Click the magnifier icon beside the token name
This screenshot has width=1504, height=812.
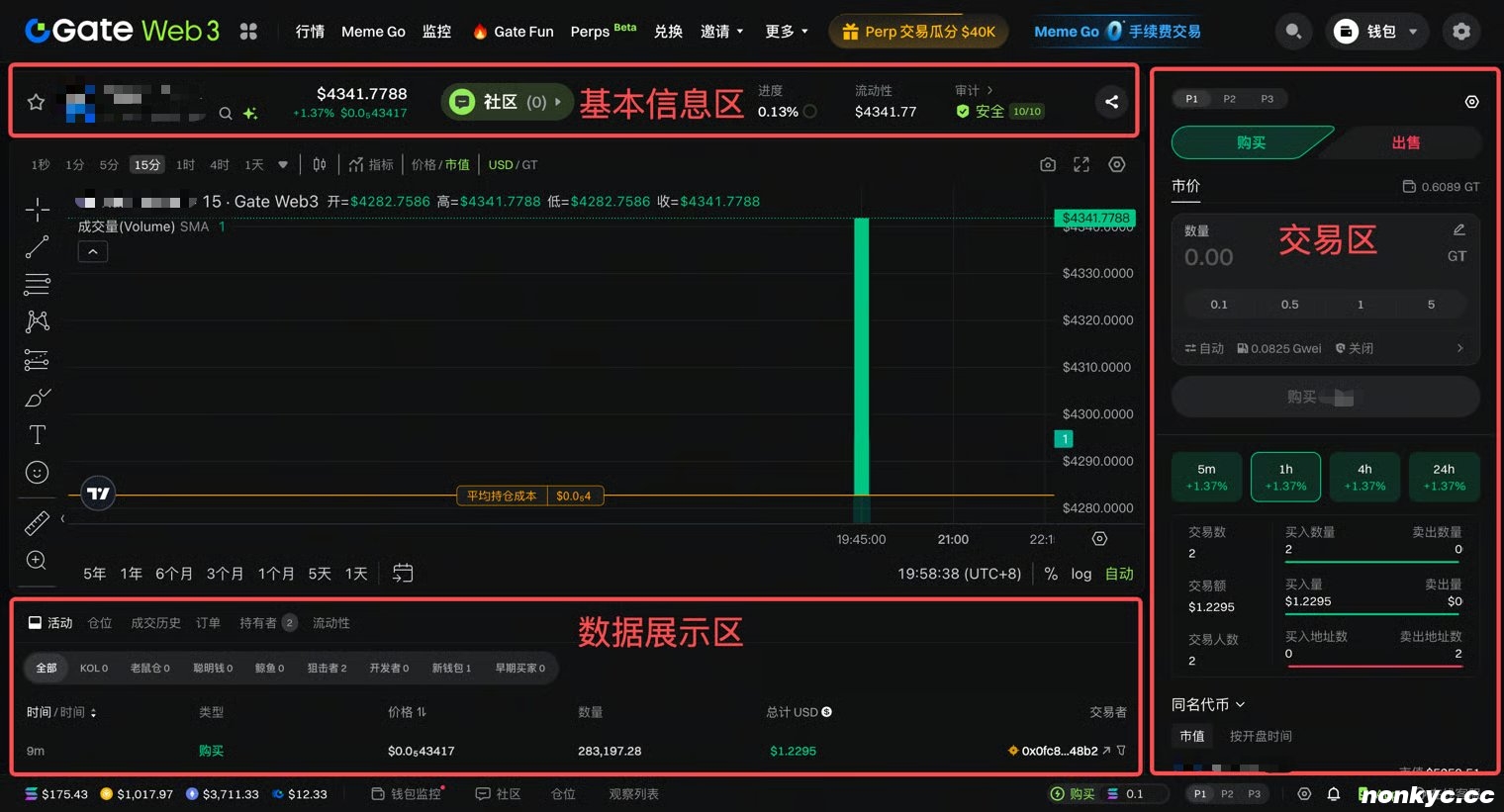(226, 114)
